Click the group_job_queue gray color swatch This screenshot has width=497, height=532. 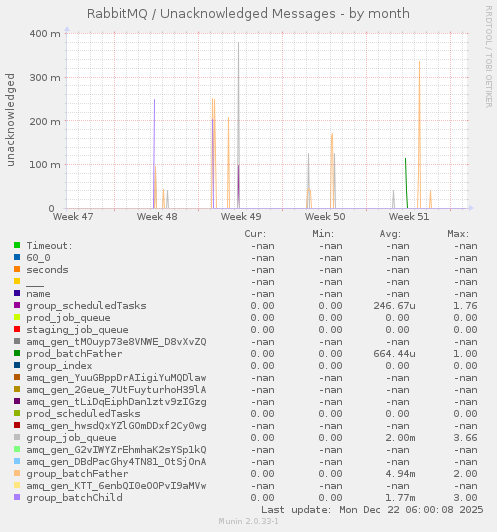17,437
